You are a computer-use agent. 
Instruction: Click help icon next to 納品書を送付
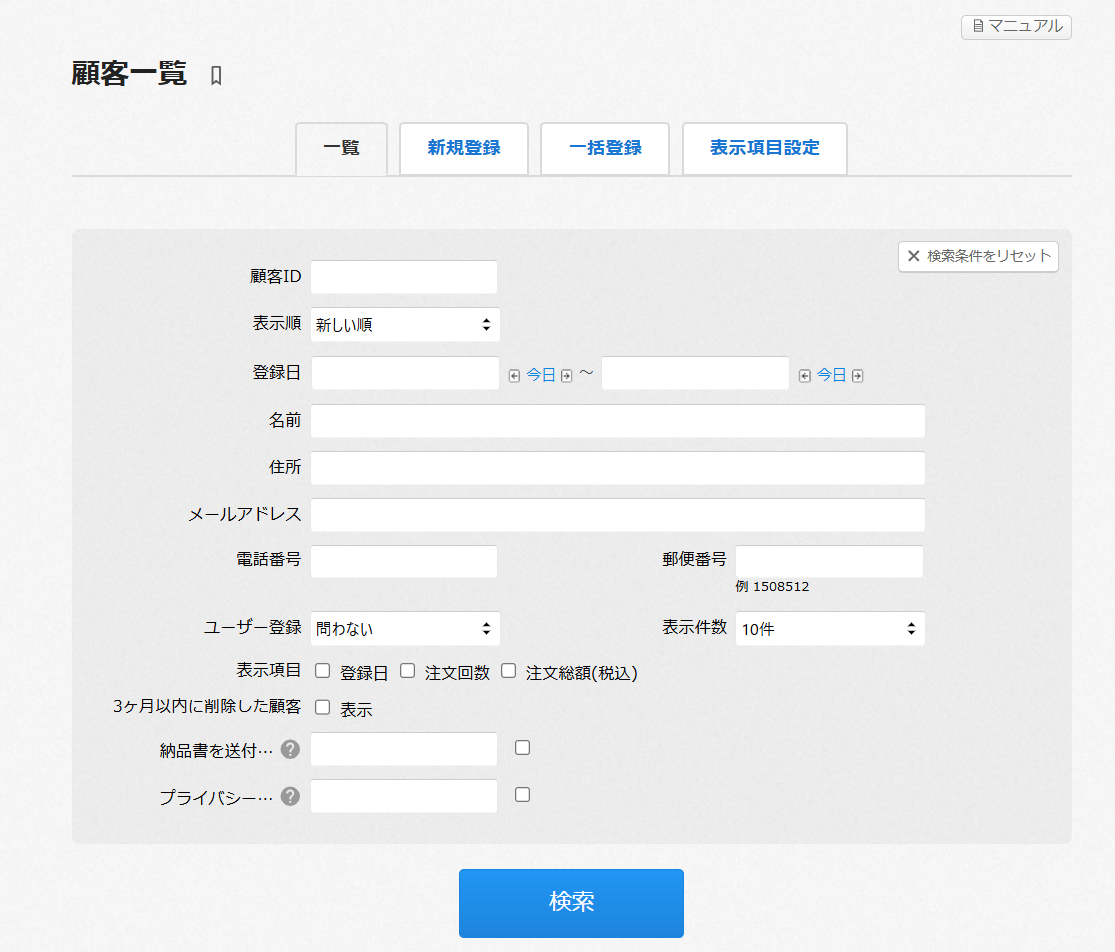click(x=290, y=750)
